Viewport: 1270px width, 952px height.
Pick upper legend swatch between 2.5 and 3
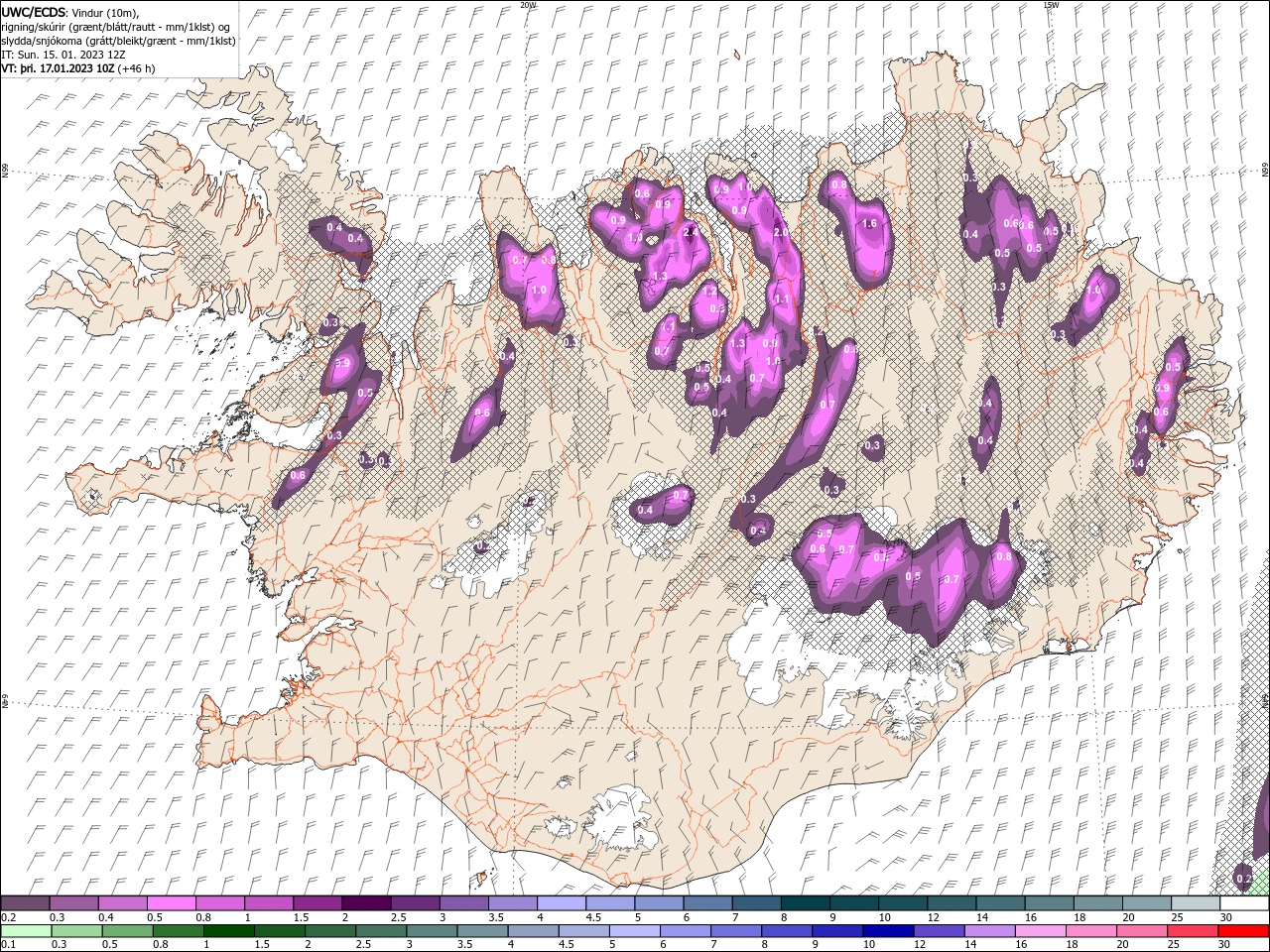pyautogui.click(x=415, y=903)
